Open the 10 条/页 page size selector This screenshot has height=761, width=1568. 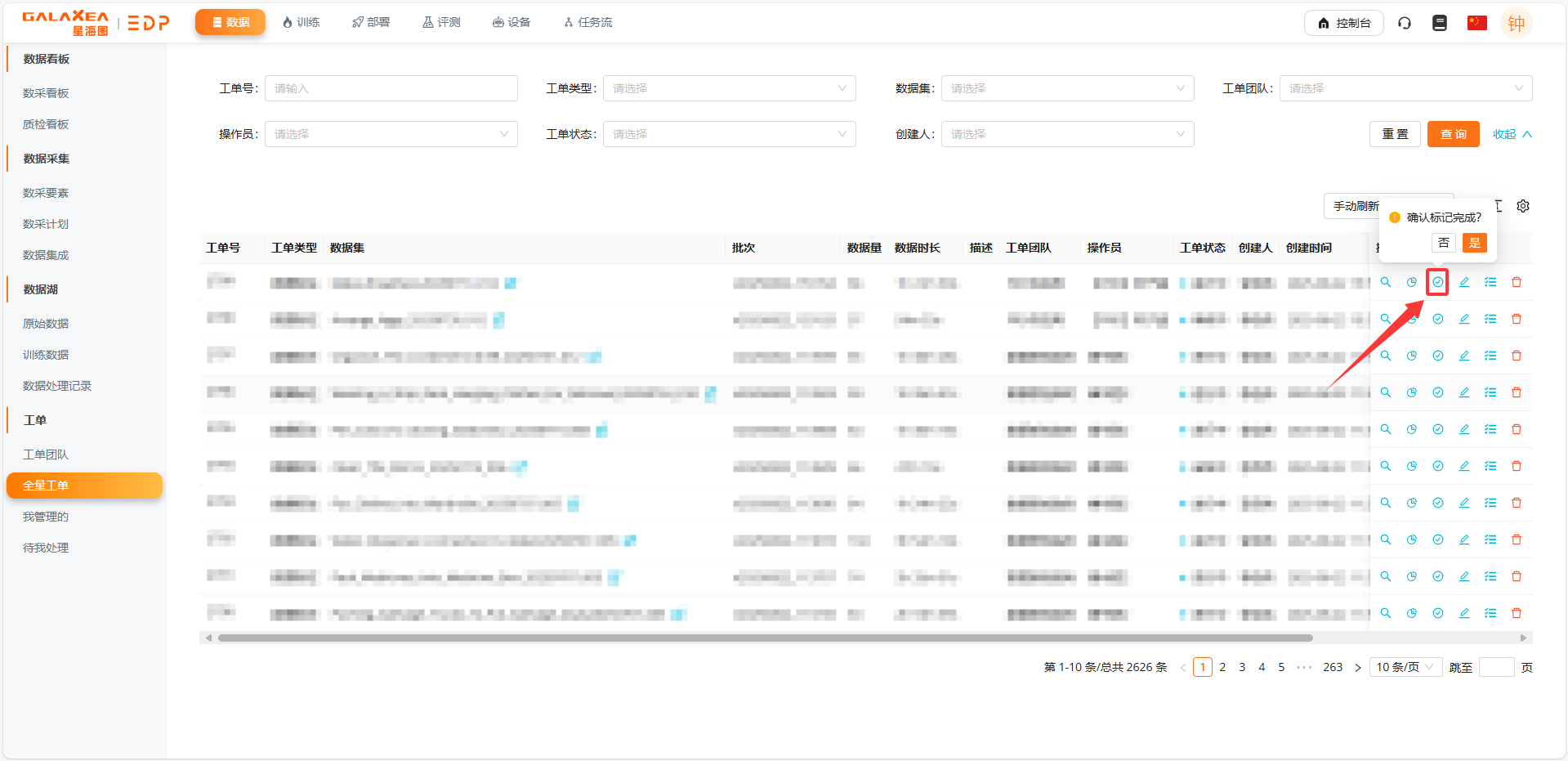1405,667
